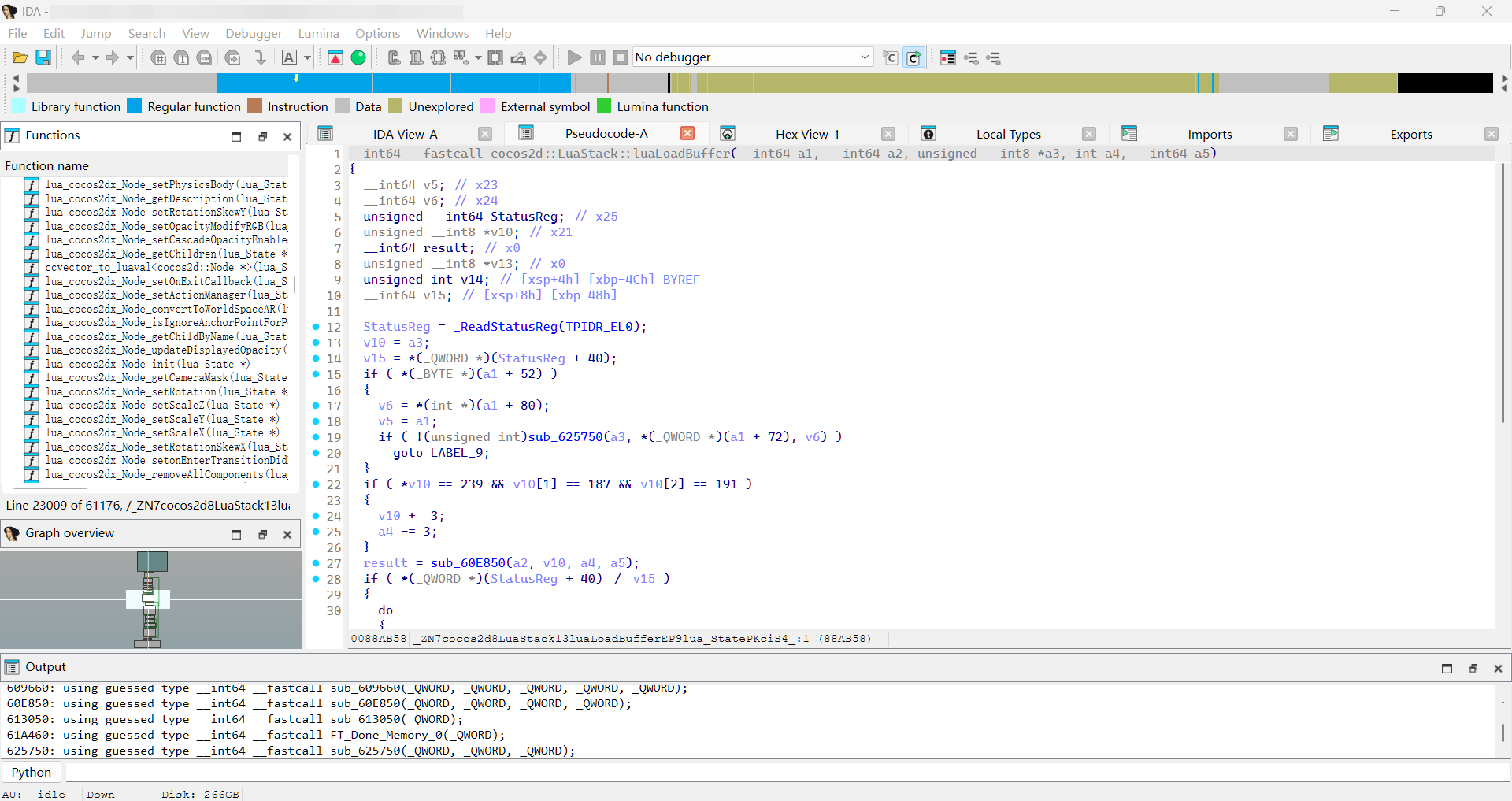
Task: Switch to the IDA View-A tab
Action: click(x=405, y=134)
